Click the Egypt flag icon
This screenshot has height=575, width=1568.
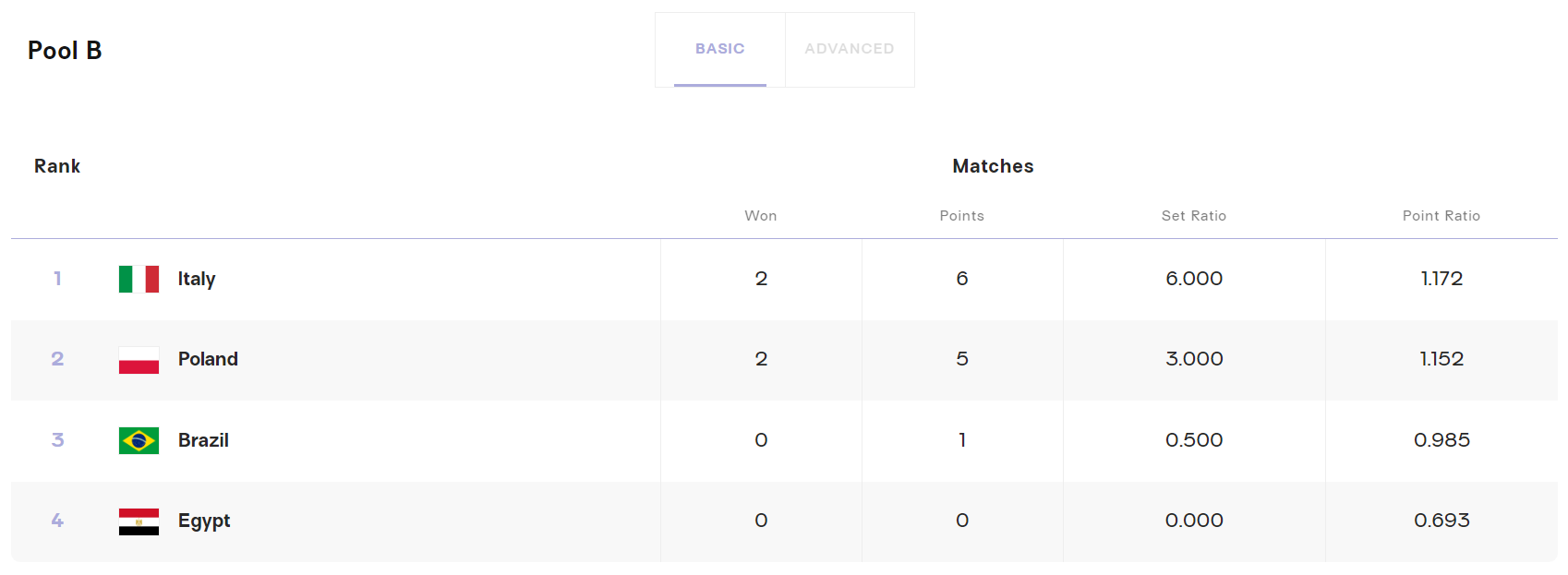pyautogui.click(x=139, y=521)
